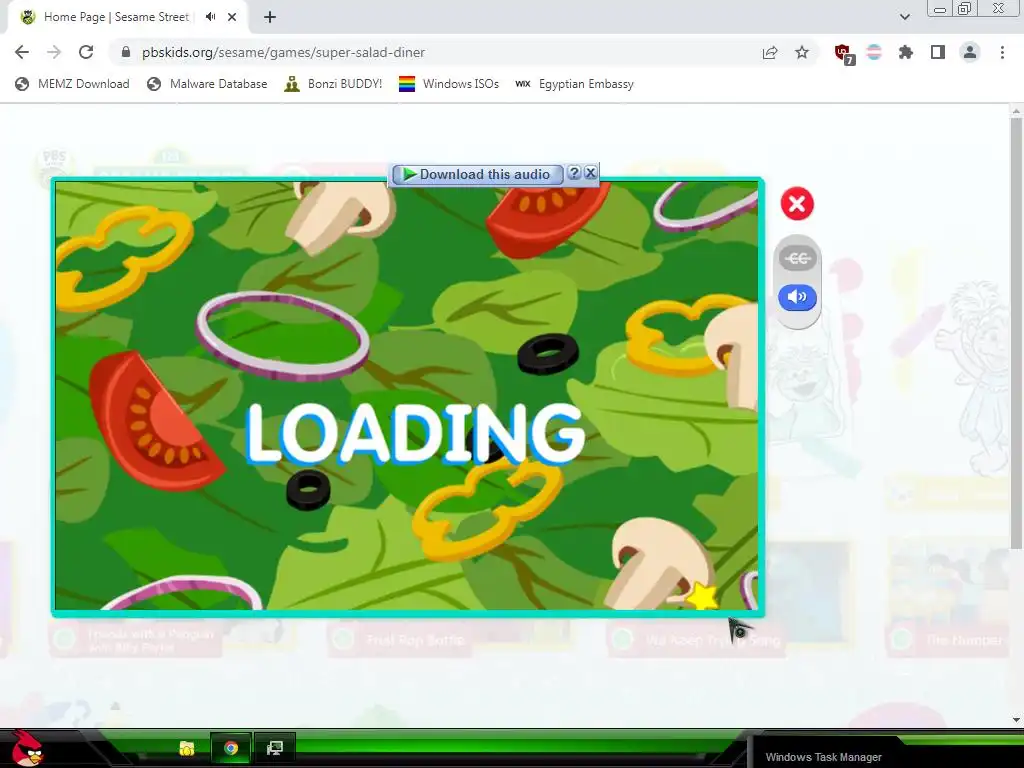Viewport: 1024px width, 768px height.
Task: Click the Angry Birds start button
Action: click(x=27, y=749)
